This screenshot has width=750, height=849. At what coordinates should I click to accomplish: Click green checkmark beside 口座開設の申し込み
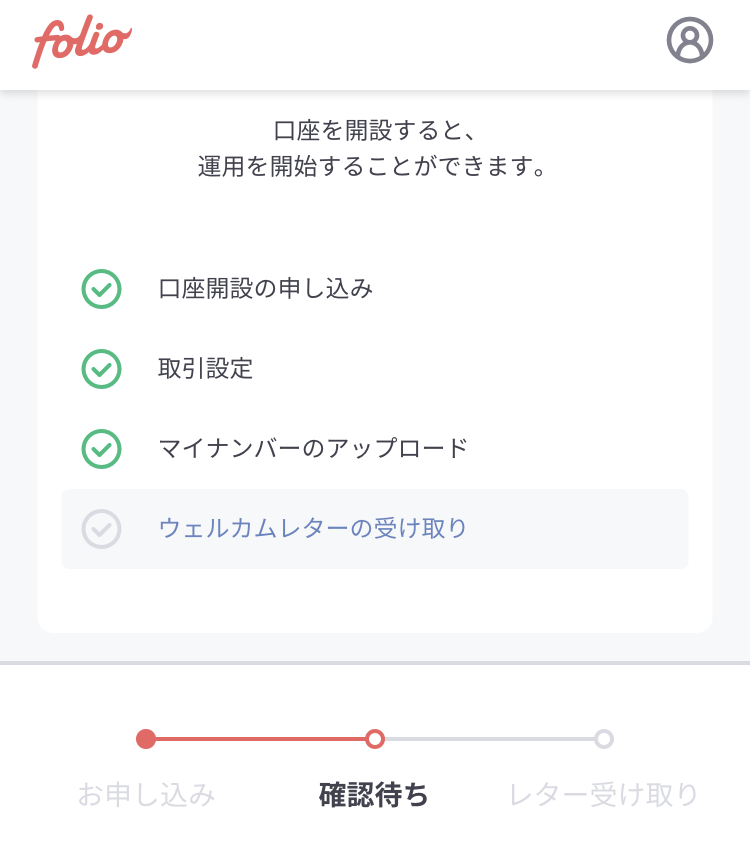101,289
